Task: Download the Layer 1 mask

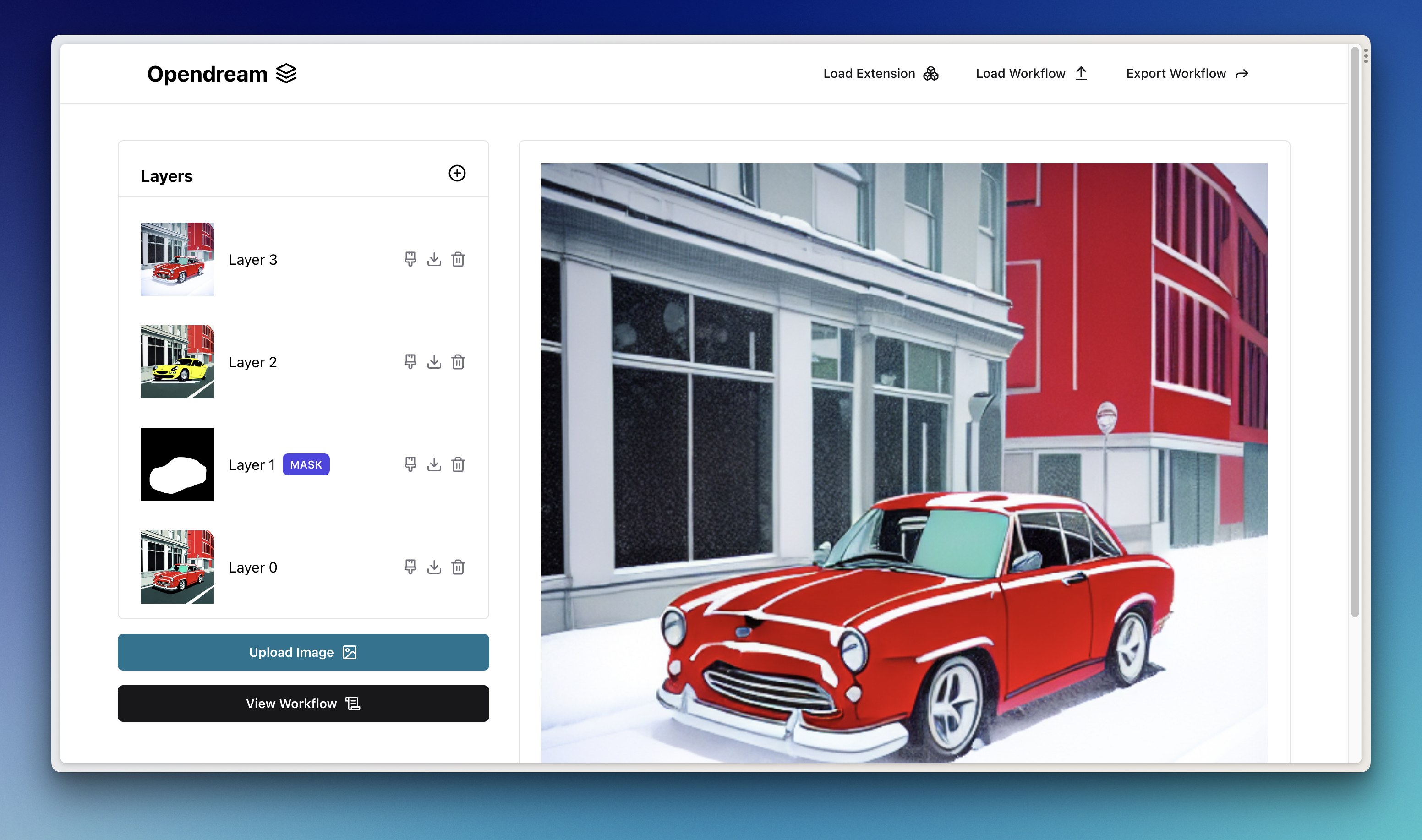Action: click(x=434, y=465)
